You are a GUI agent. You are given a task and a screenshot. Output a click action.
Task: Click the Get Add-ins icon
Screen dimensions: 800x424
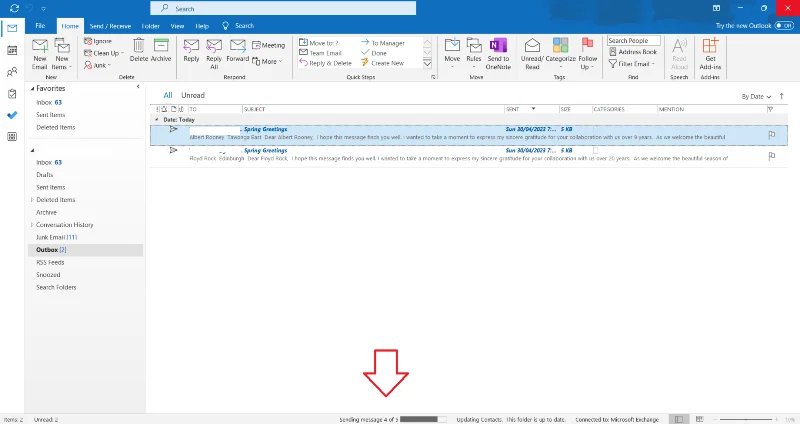coord(710,46)
